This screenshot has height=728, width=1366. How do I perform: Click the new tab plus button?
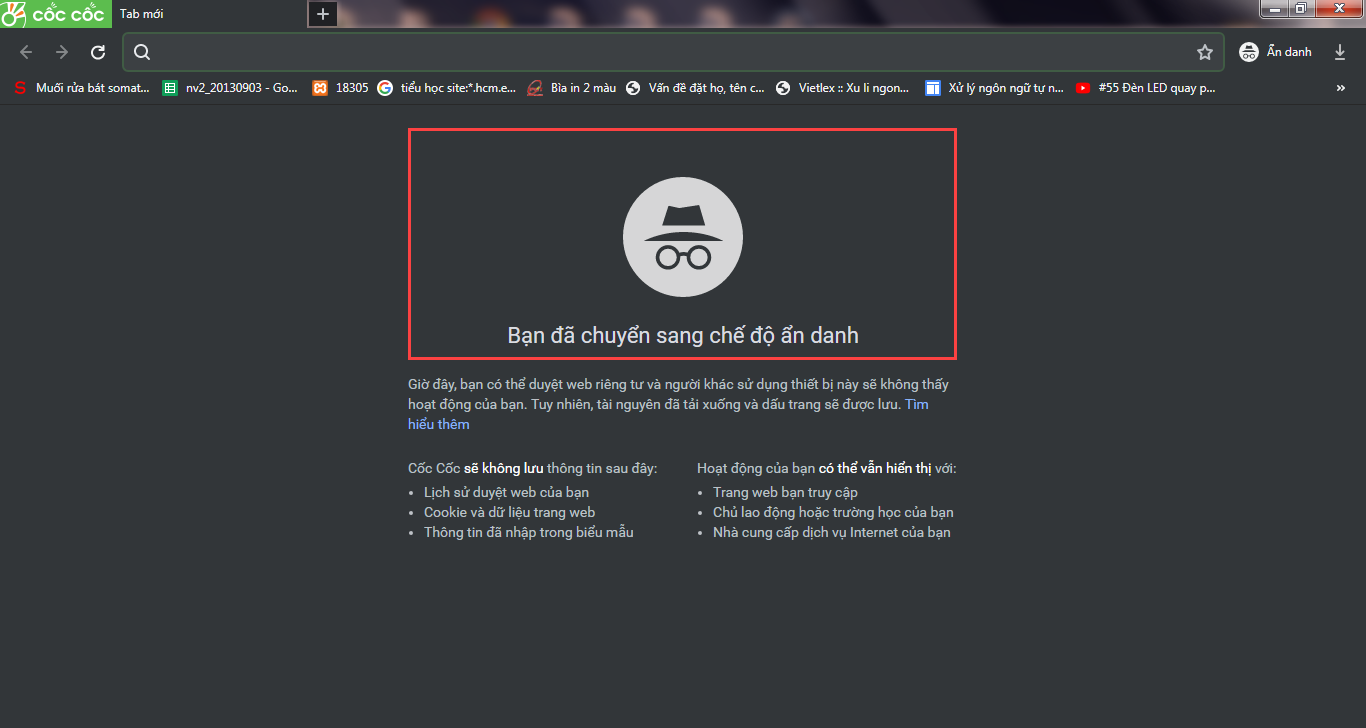pos(322,14)
